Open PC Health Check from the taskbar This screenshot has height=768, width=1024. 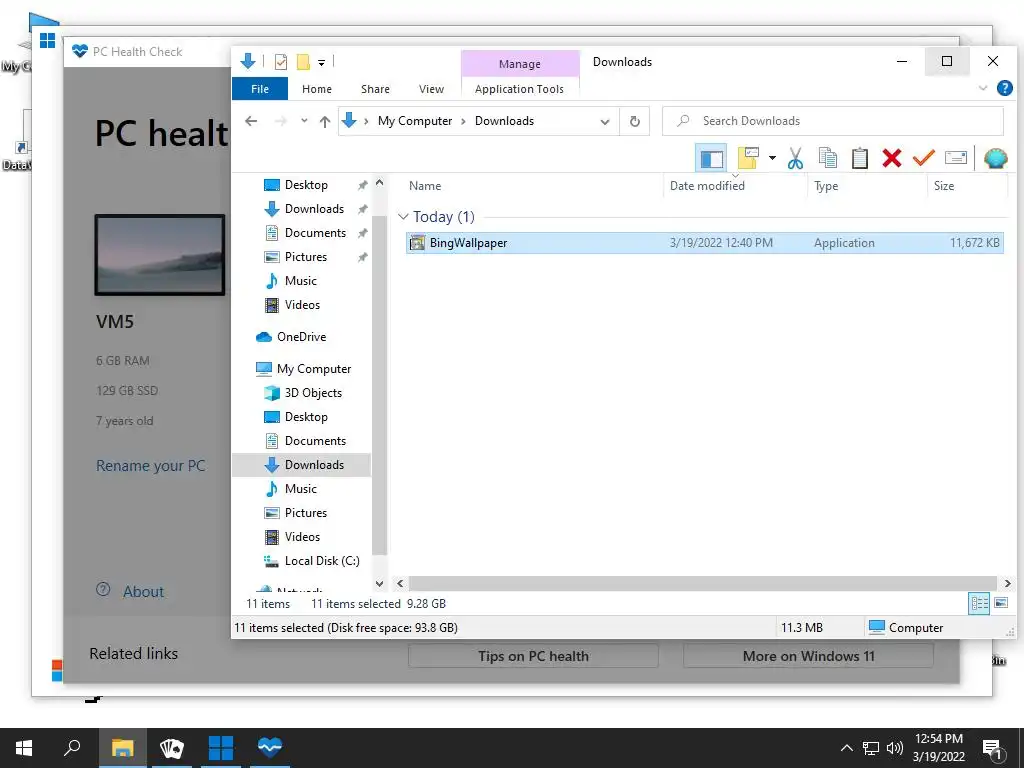pyautogui.click(x=270, y=748)
